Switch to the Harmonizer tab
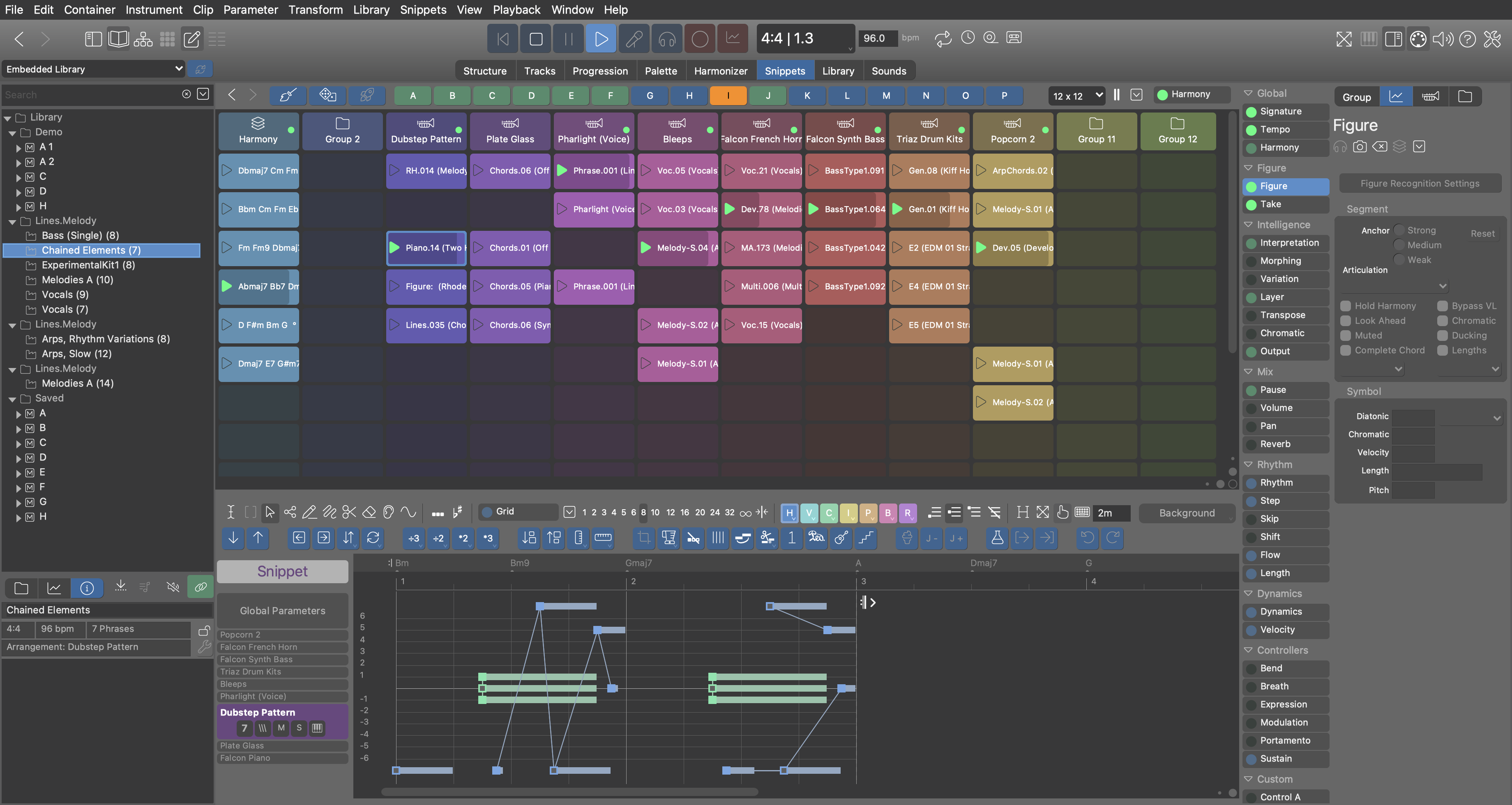 [720, 71]
